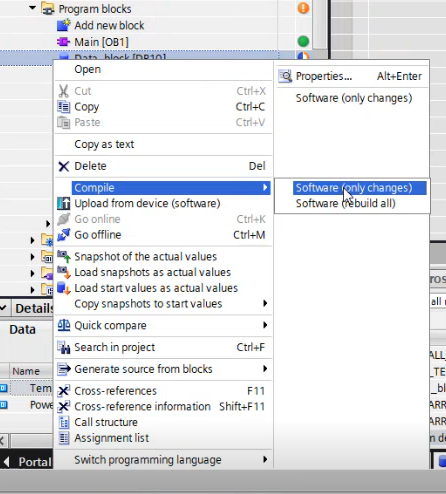Click the green status indicator beside Main [OB1]
The image size is (446, 494).
coord(303,42)
